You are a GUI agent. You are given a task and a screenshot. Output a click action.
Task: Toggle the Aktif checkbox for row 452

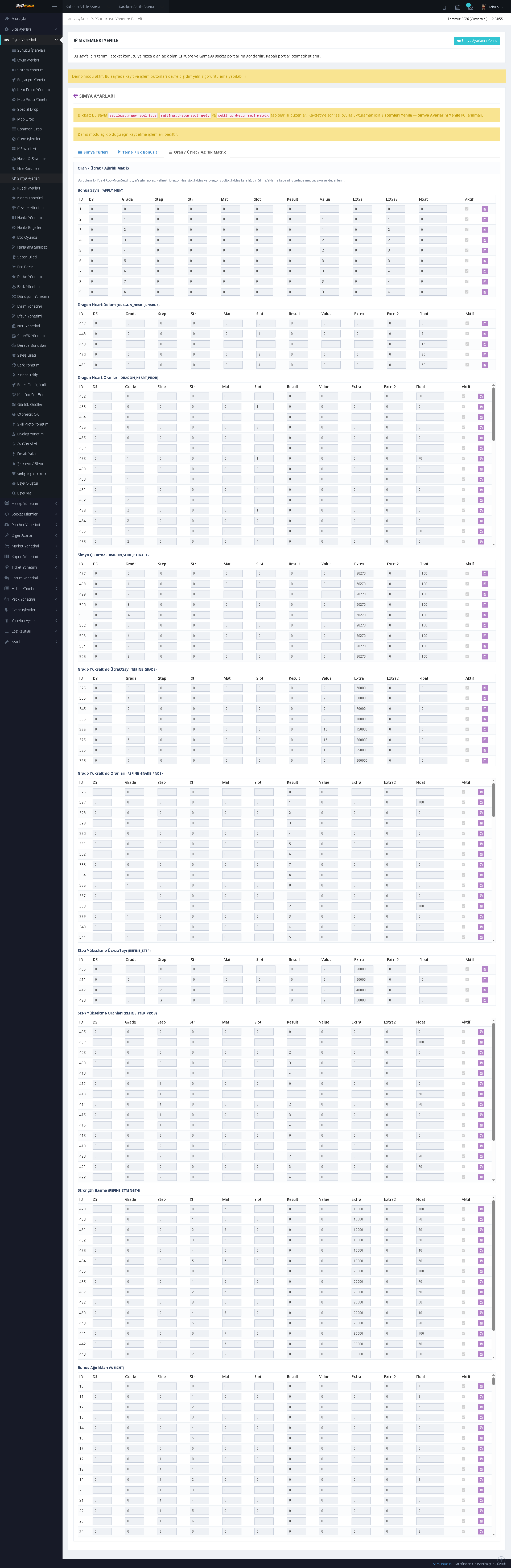point(464,396)
